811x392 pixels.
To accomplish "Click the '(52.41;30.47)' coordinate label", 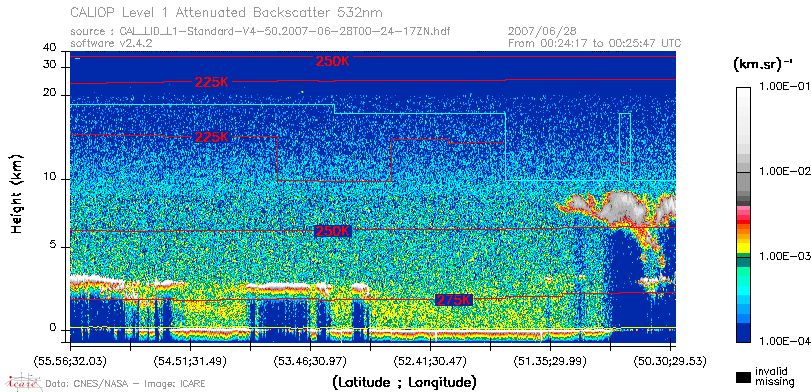I will point(431,360).
